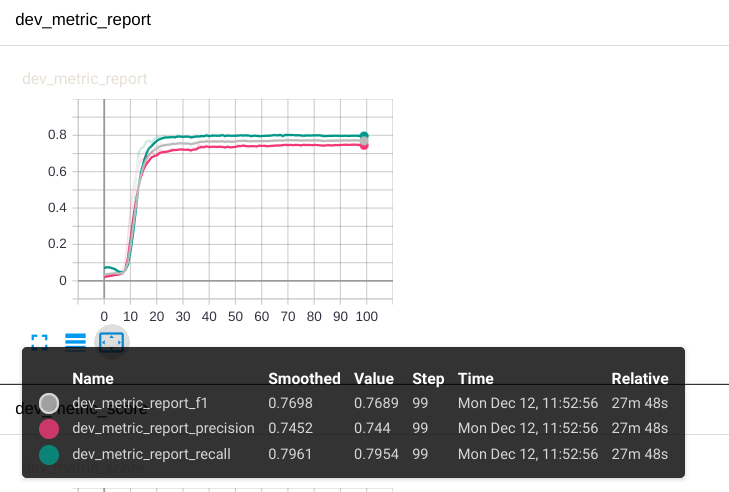Click the Value column header

tap(374, 379)
